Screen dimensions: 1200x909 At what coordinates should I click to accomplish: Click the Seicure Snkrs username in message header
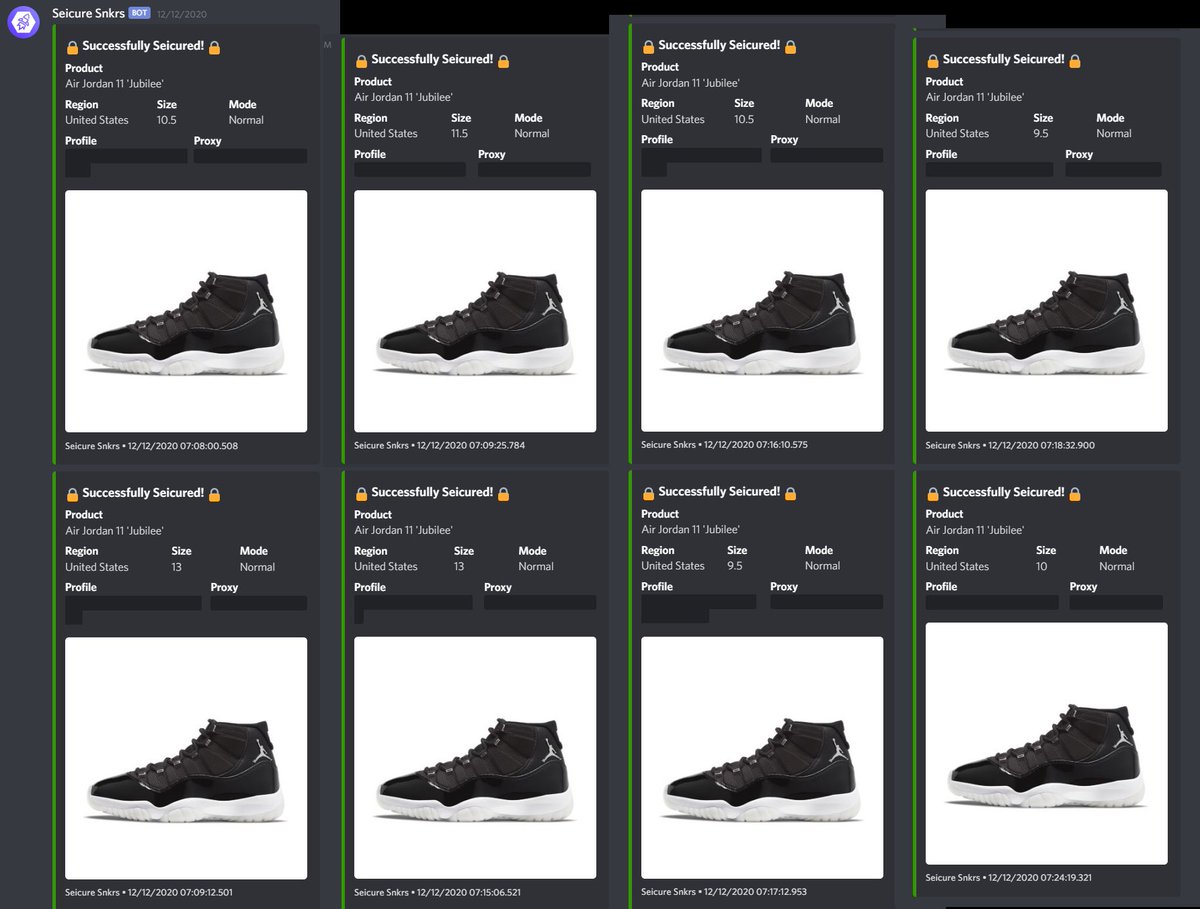point(88,14)
